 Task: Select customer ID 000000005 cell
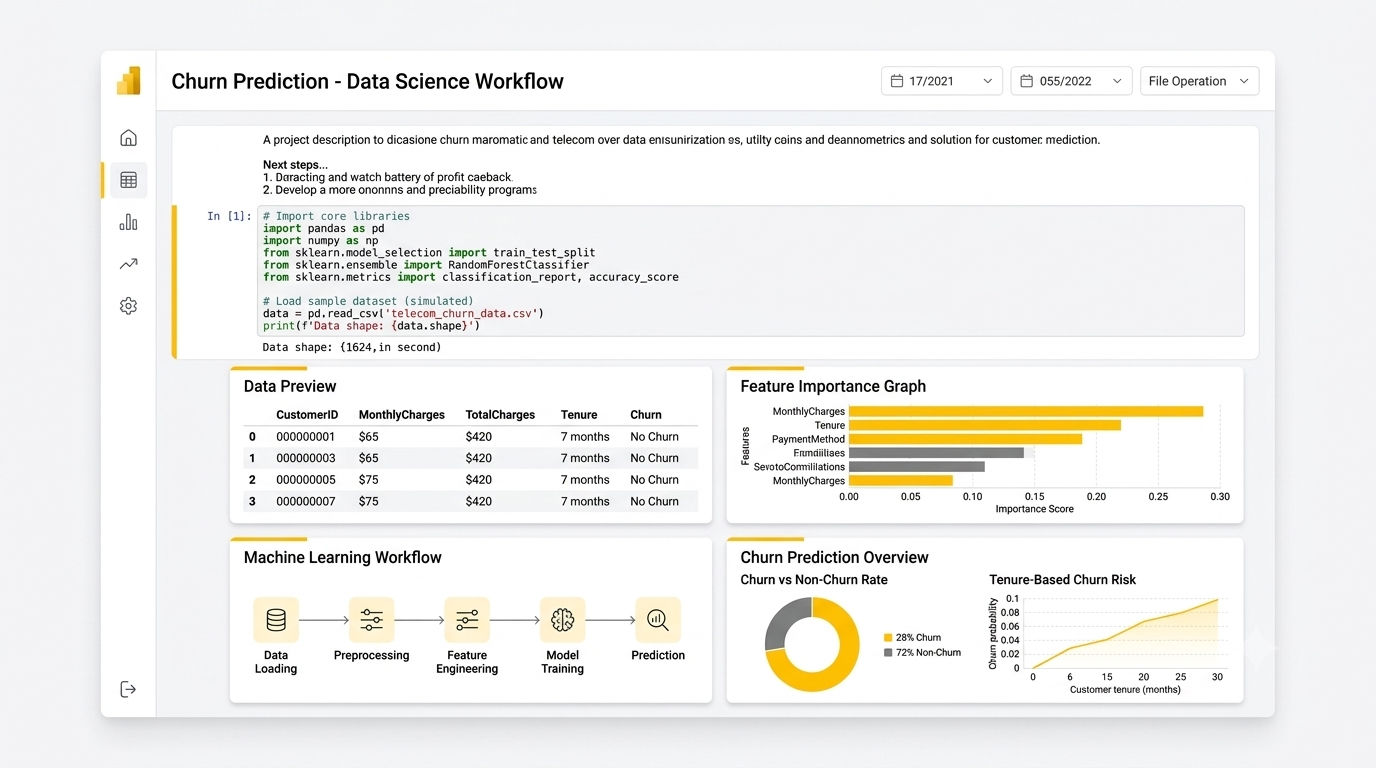306,480
